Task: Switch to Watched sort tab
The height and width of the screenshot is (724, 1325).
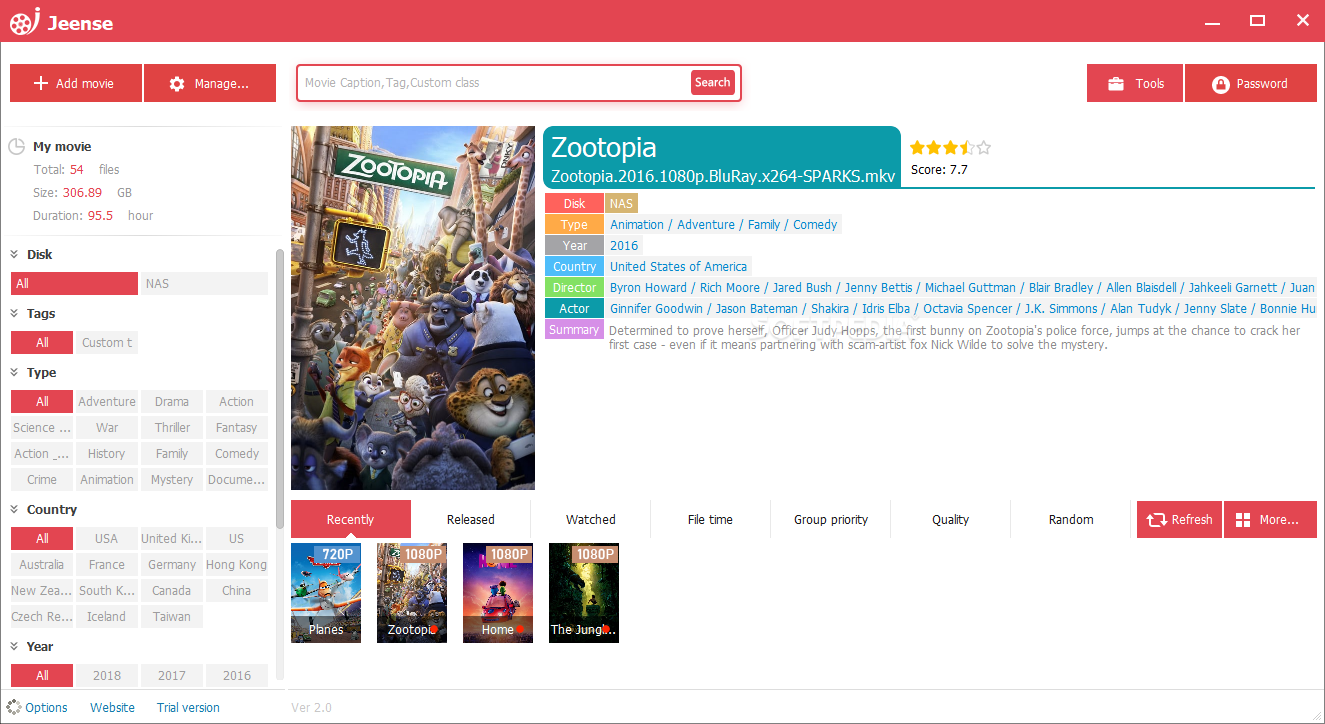Action: 591,519
